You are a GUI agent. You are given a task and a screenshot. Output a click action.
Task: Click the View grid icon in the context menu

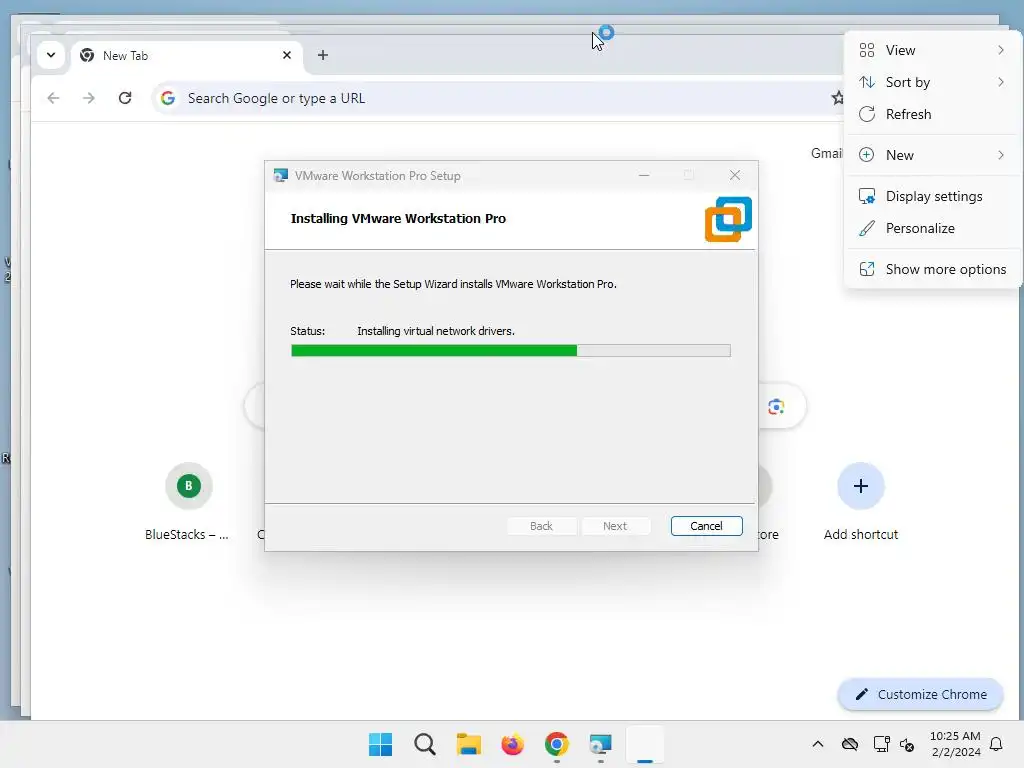coord(867,50)
